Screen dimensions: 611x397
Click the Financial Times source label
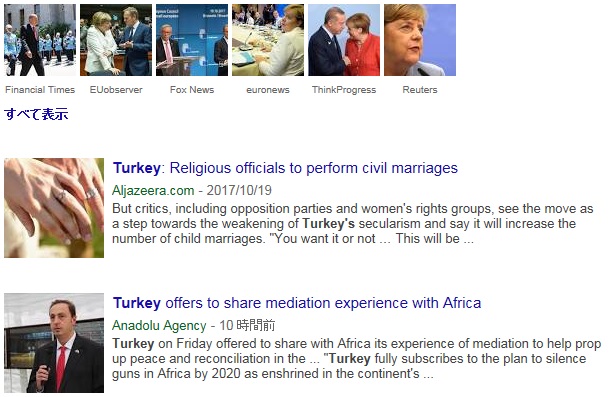coord(40,90)
